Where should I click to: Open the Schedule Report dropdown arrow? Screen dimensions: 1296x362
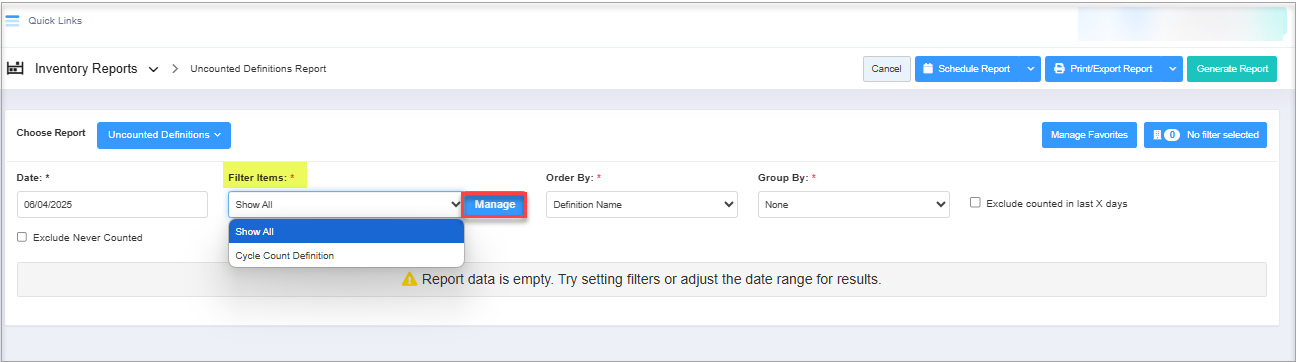(x=1031, y=69)
